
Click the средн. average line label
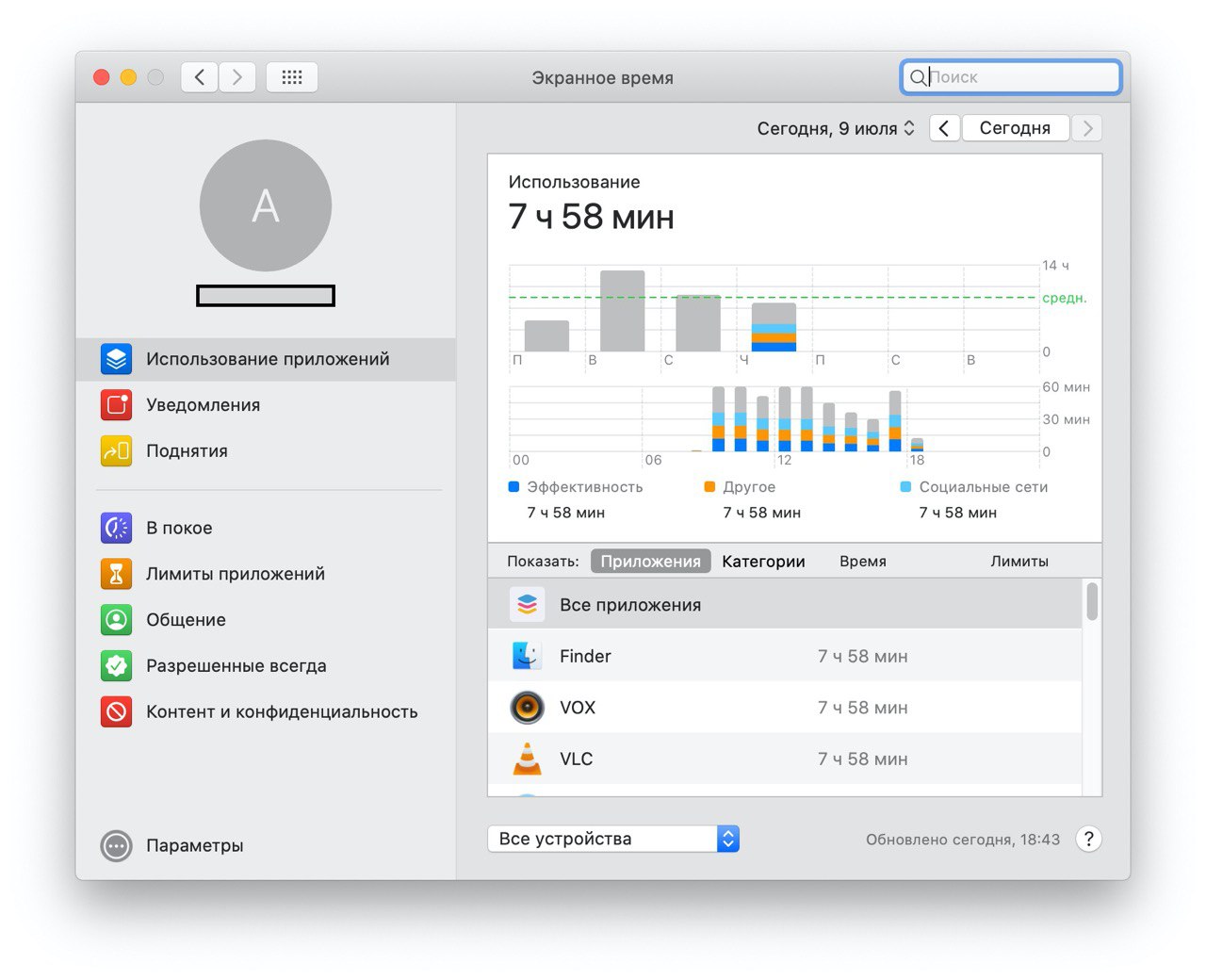1064,298
